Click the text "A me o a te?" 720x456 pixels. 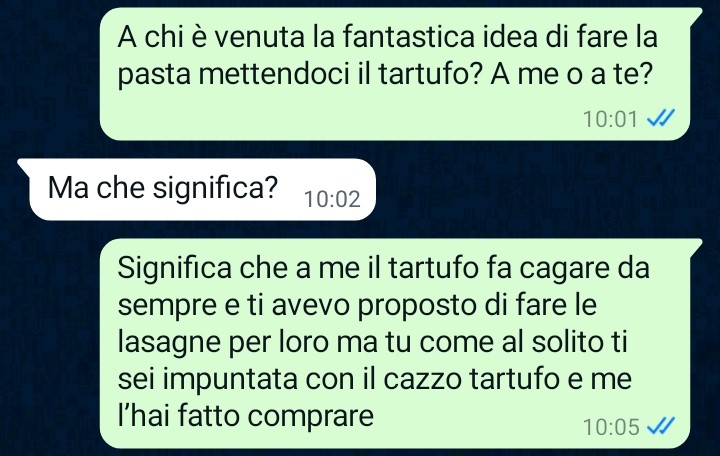(x=571, y=74)
